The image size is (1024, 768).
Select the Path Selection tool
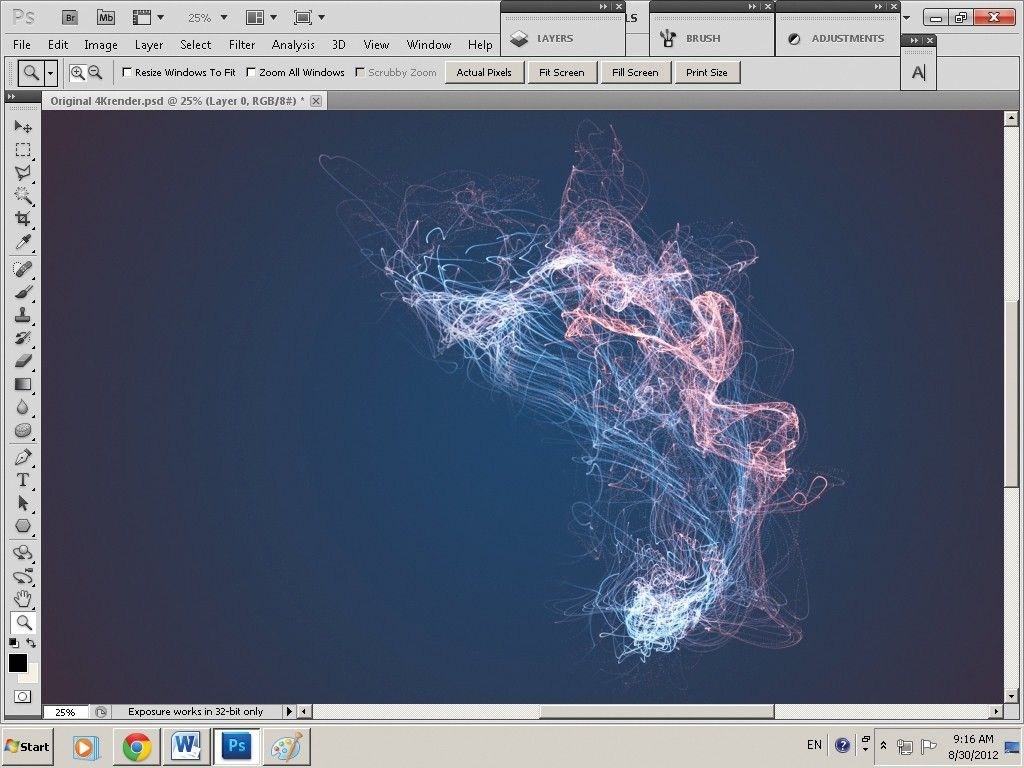23,503
